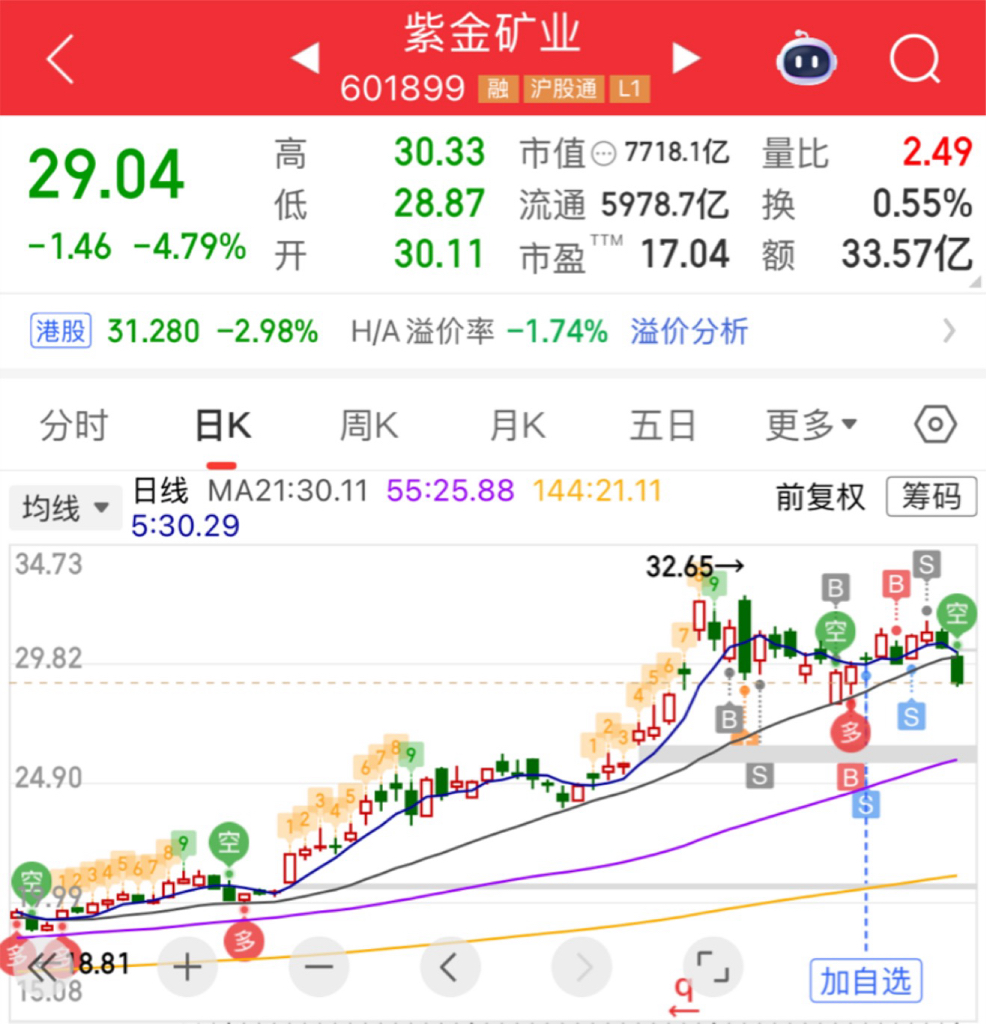This screenshot has width=986, height=1024.
Task: Tap the 32.65 high price label
Action: pyautogui.click(x=693, y=566)
